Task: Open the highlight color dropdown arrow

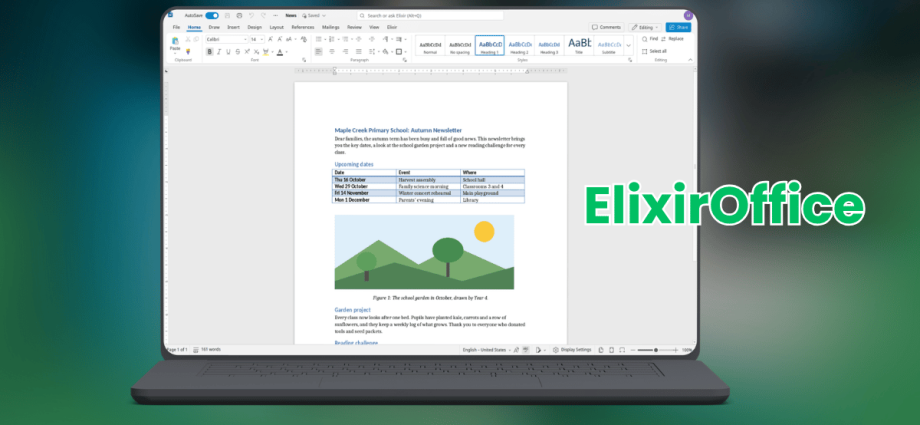Action: 273,52
